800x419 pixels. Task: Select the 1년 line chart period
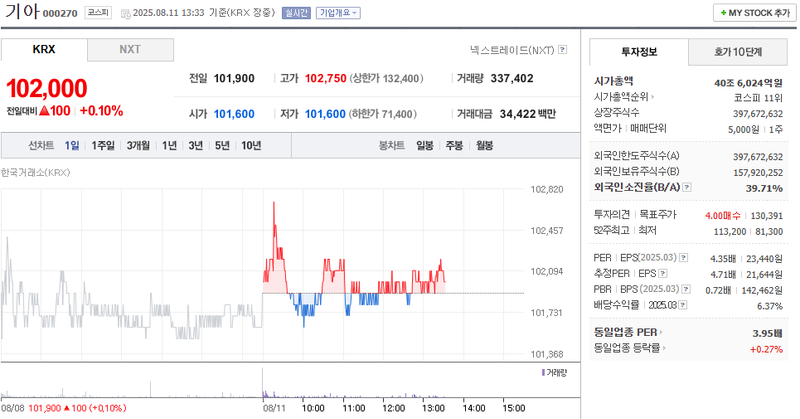pos(169,145)
